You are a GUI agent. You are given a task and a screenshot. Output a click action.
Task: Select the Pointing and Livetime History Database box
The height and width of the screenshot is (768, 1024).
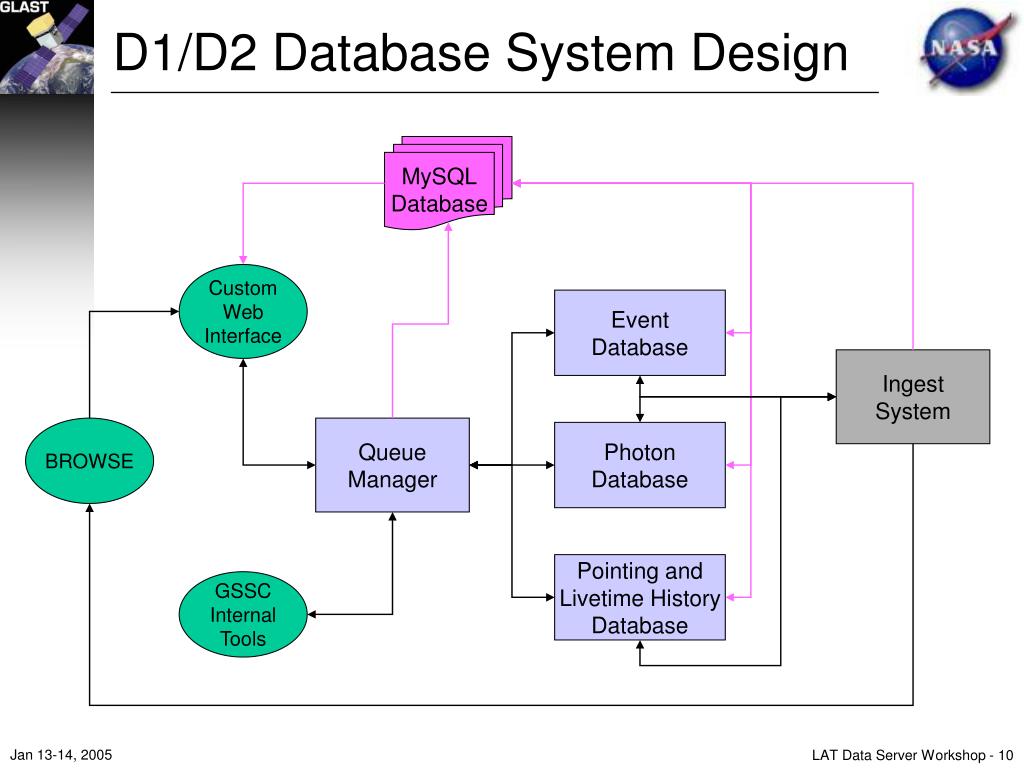point(640,598)
